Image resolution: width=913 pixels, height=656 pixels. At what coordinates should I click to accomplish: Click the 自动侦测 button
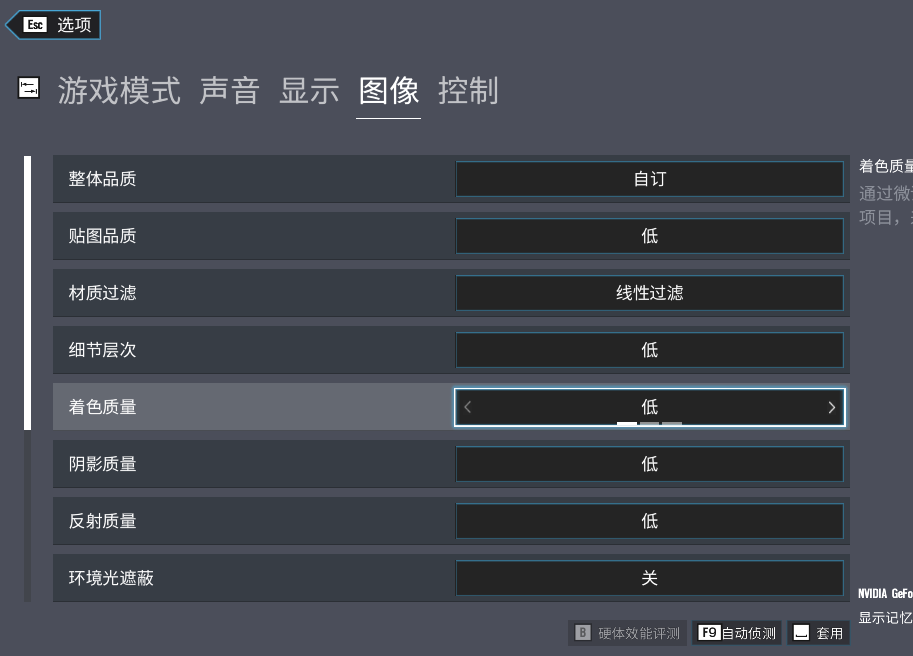(x=749, y=633)
